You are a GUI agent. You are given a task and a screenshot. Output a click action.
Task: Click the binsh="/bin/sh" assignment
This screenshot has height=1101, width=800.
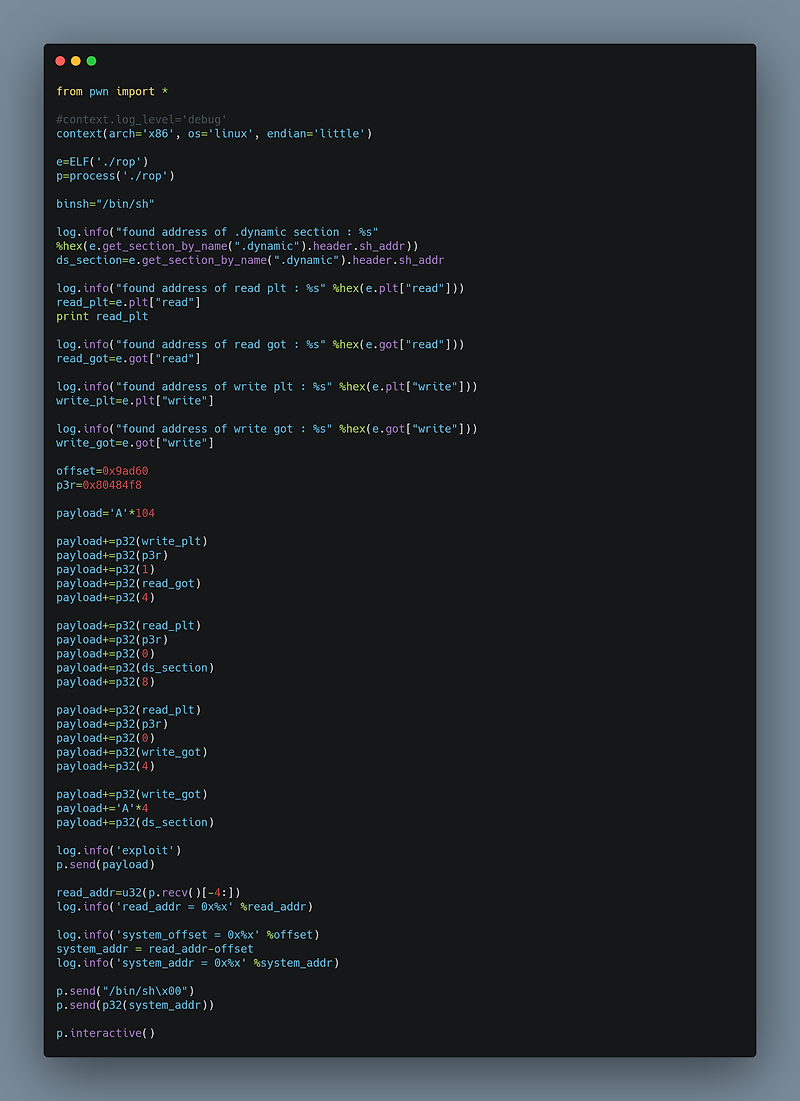coord(105,204)
